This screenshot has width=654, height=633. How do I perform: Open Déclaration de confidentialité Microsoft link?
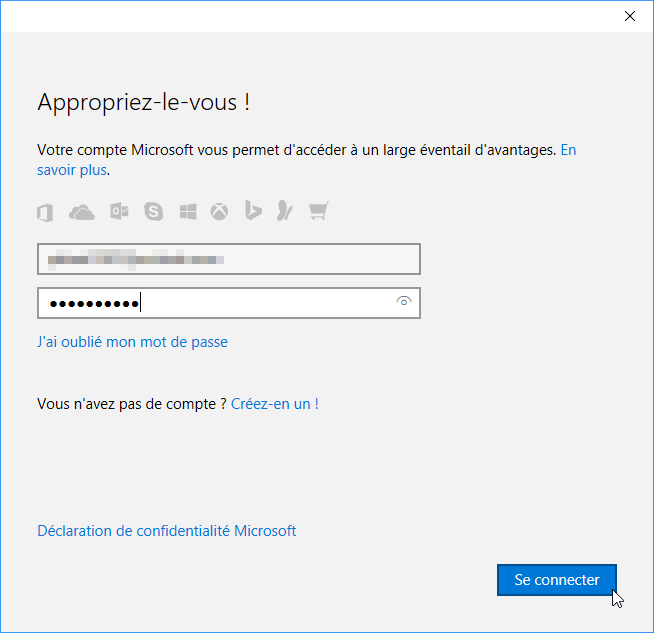coord(166,531)
